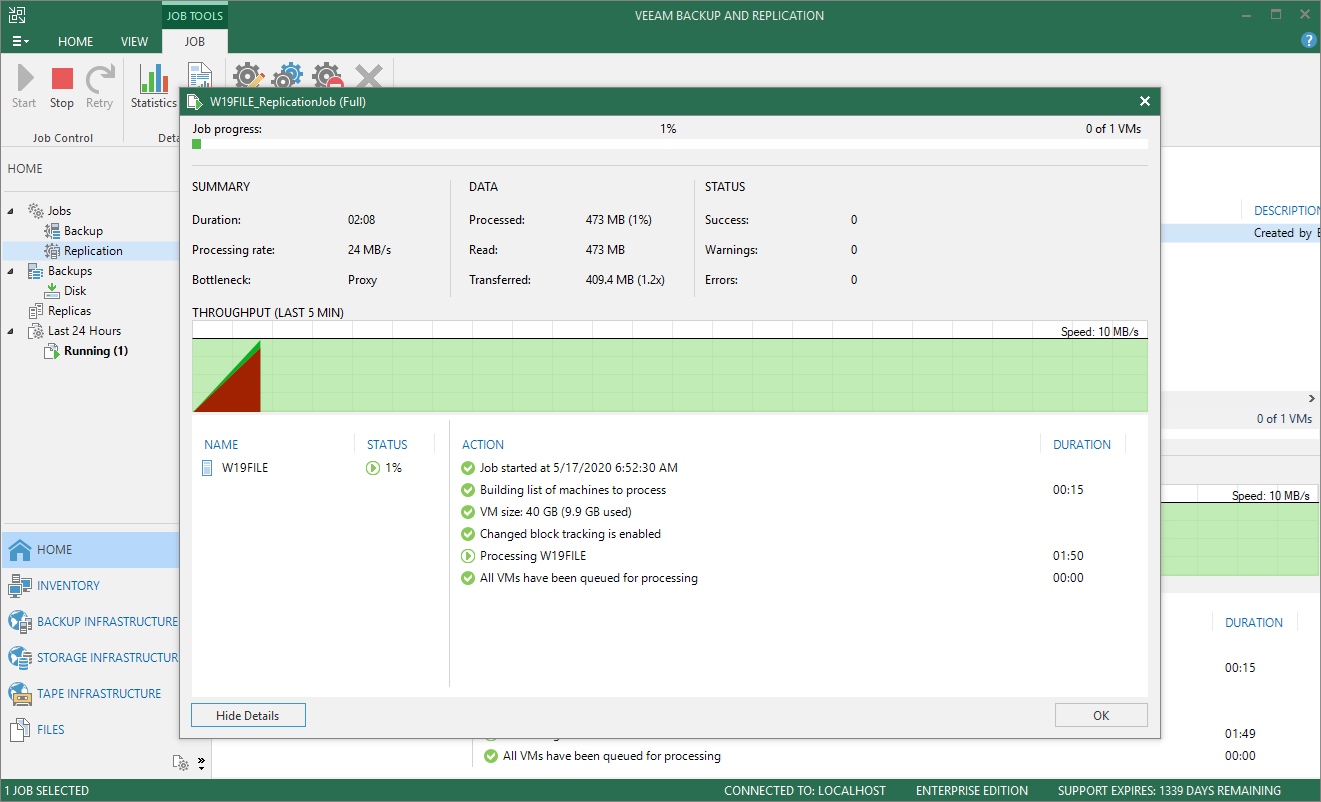The width and height of the screenshot is (1321, 802).
Task: Click the Disk download icon in tree
Action: (x=52, y=291)
